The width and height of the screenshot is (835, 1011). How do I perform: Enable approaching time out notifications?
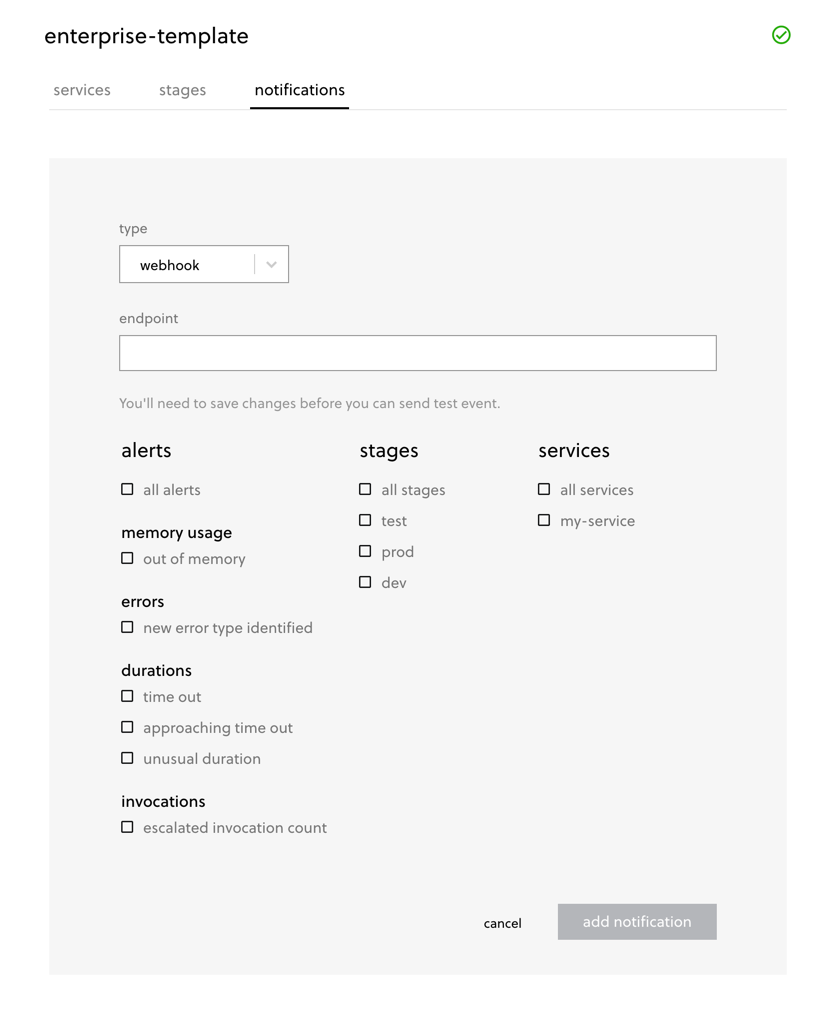click(x=127, y=726)
